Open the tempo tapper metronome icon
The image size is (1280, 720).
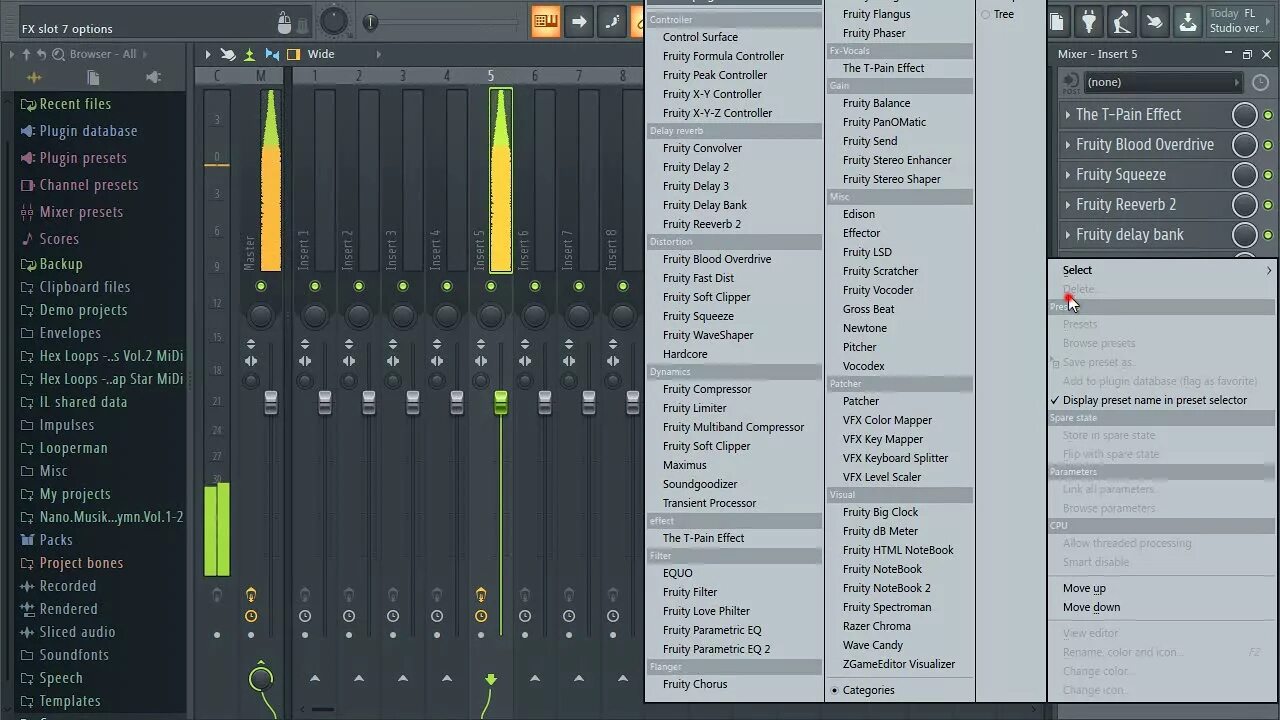coord(1122,21)
